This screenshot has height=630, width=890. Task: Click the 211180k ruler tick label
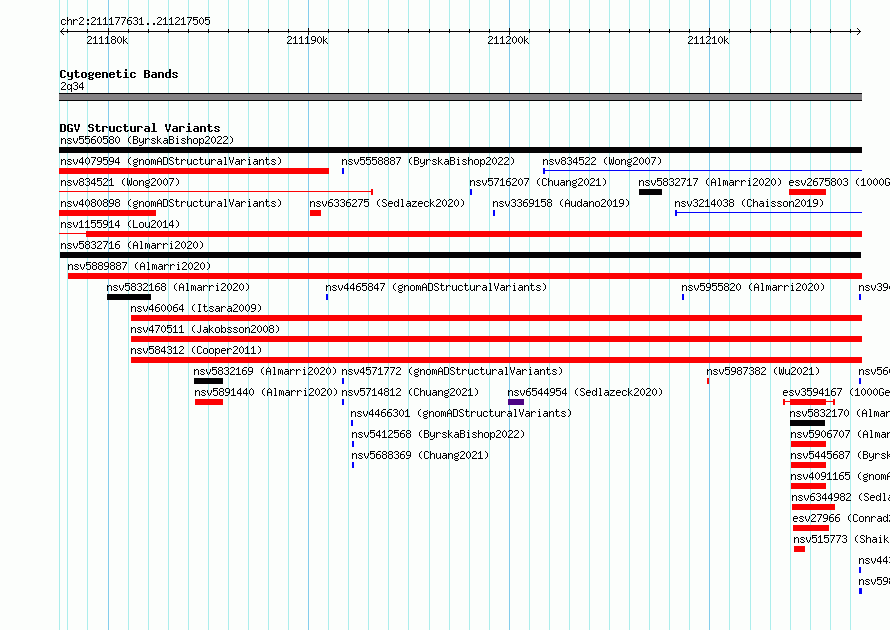pyautogui.click(x=107, y=40)
